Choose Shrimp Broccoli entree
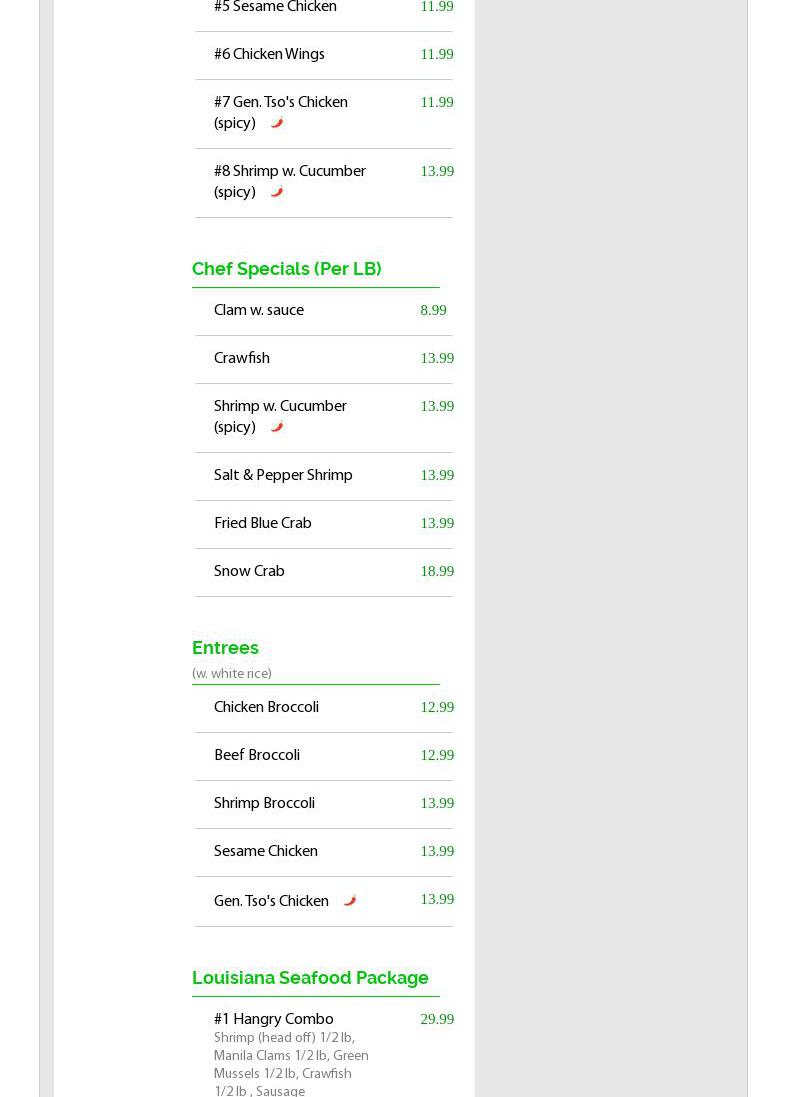785x1097 pixels. click(x=324, y=805)
